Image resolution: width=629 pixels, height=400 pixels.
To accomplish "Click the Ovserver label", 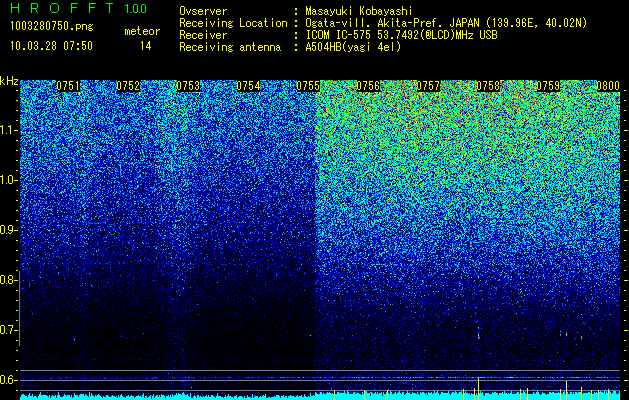I will [203, 11].
